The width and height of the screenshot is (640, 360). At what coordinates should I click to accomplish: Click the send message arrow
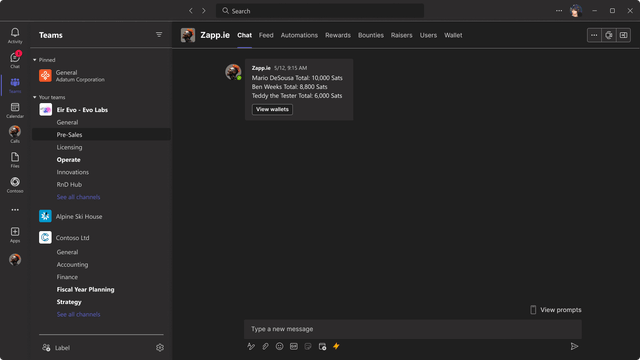(574, 346)
